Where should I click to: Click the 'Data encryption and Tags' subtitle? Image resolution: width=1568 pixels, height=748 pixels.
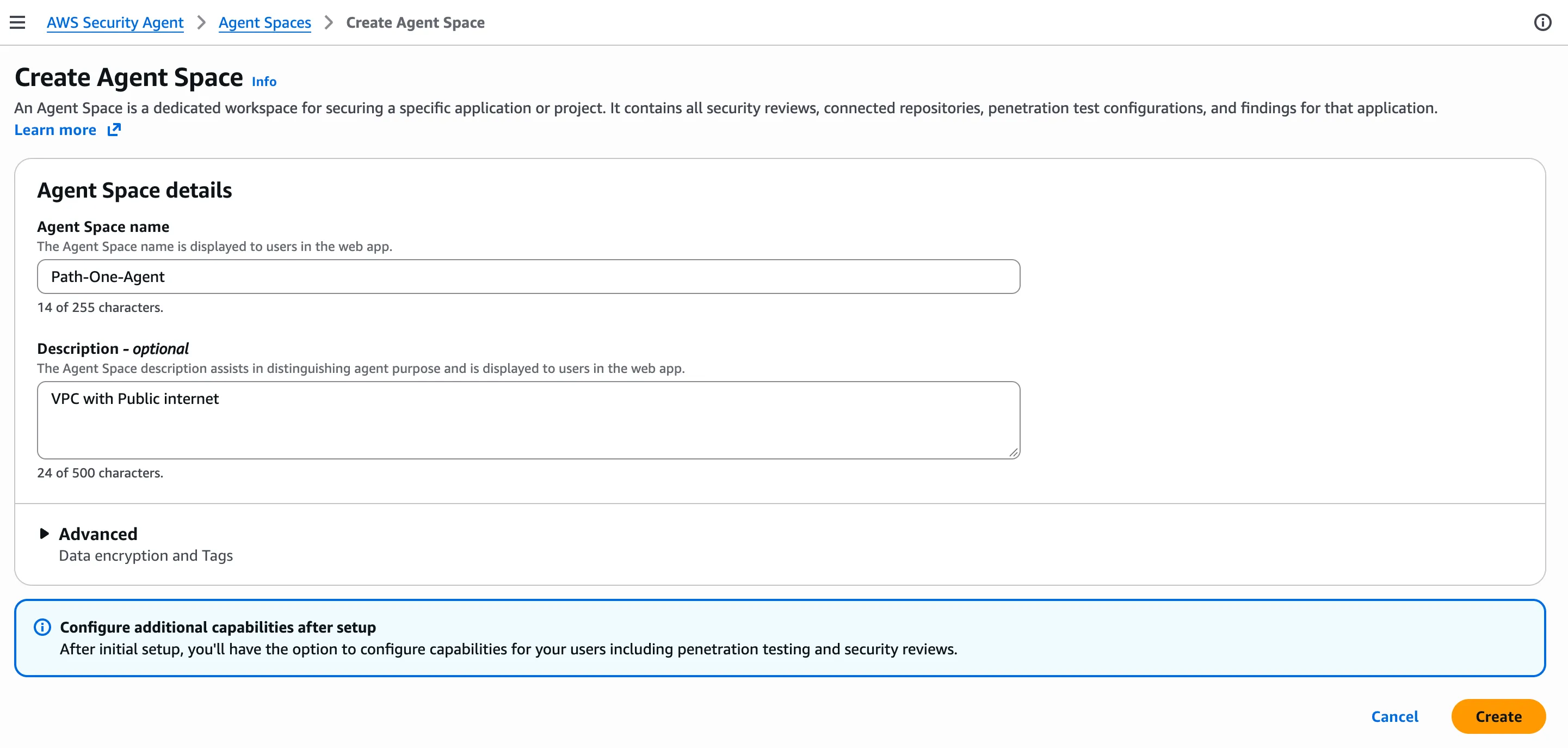[x=146, y=555]
